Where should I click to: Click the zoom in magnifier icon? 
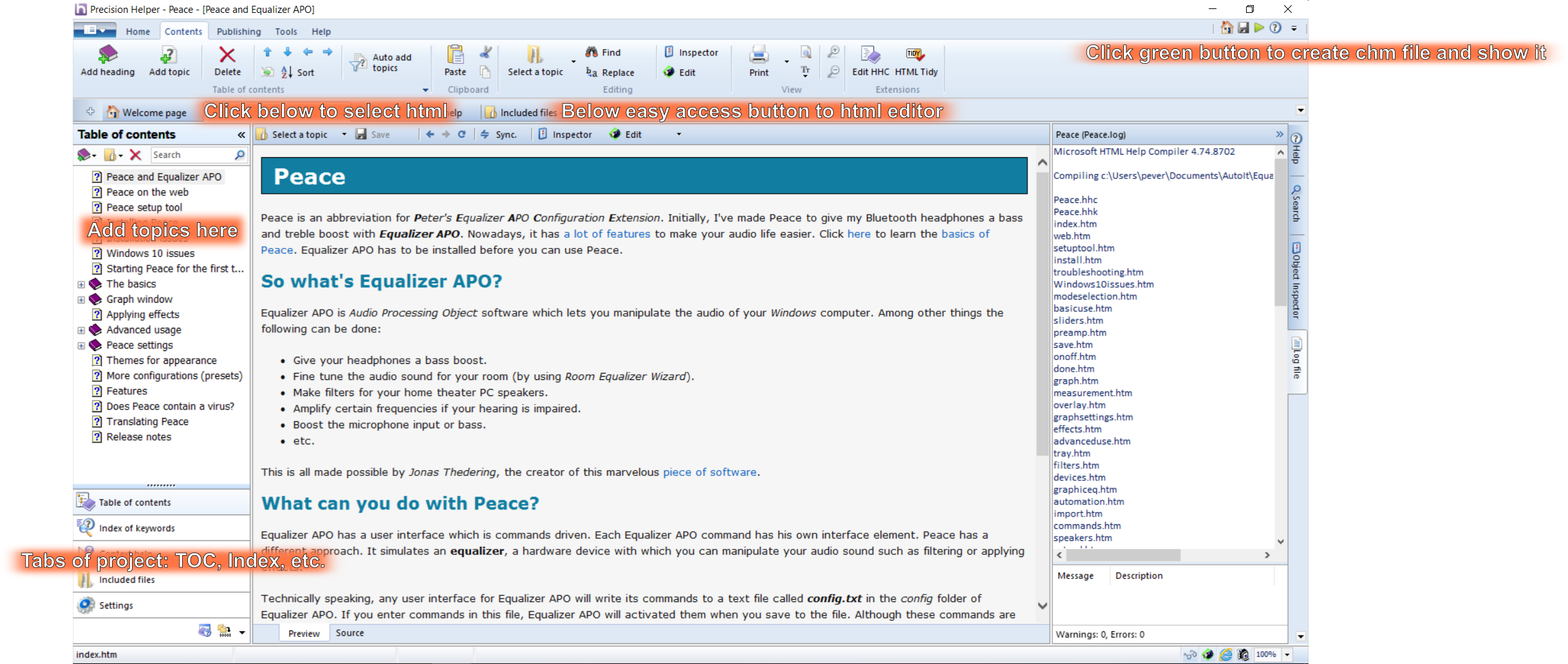(x=834, y=52)
